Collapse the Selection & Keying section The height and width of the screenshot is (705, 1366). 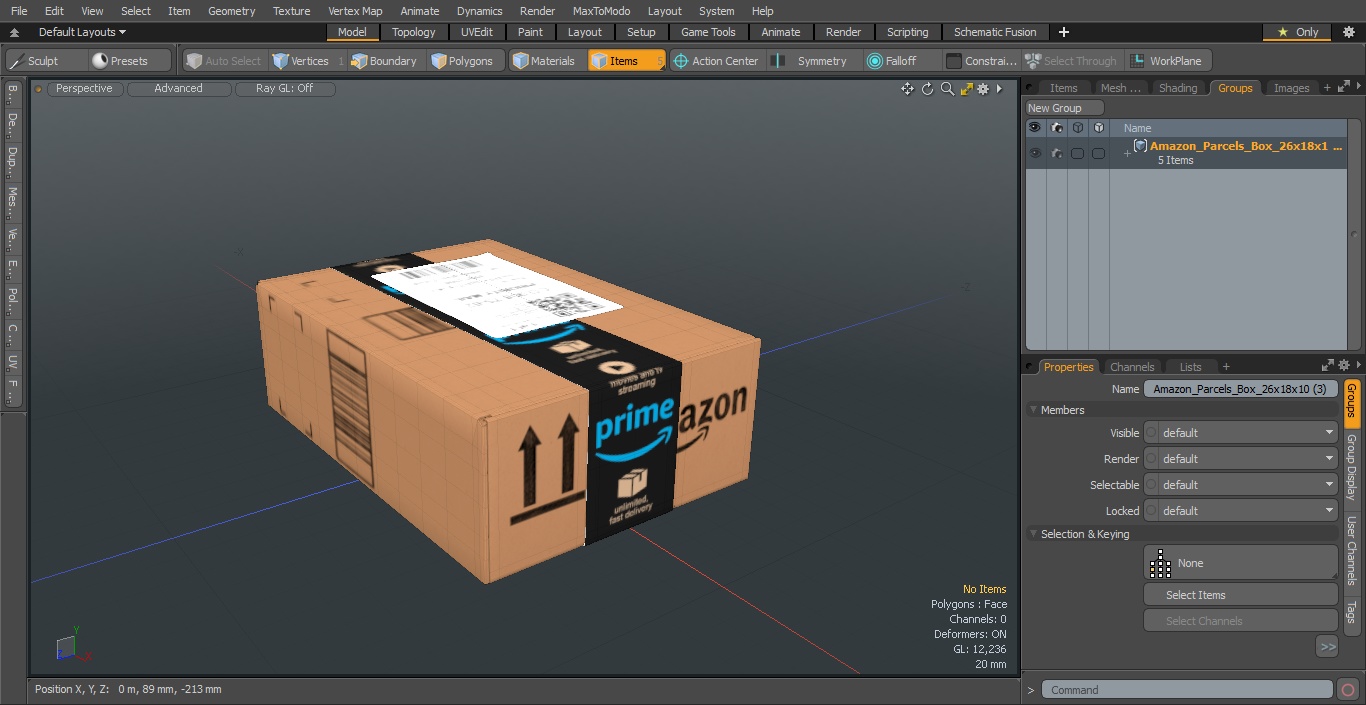1034,534
